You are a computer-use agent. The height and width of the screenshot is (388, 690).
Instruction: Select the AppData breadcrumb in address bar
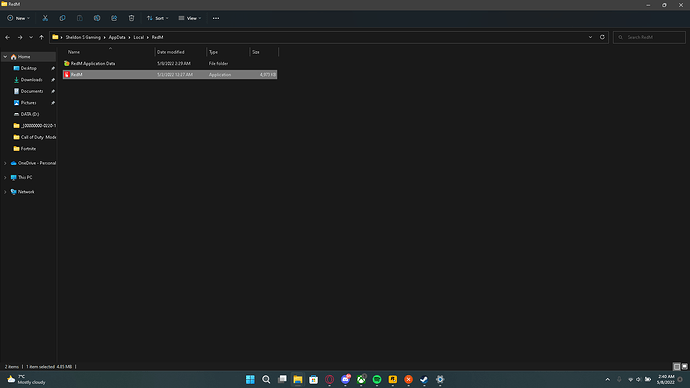(x=117, y=37)
